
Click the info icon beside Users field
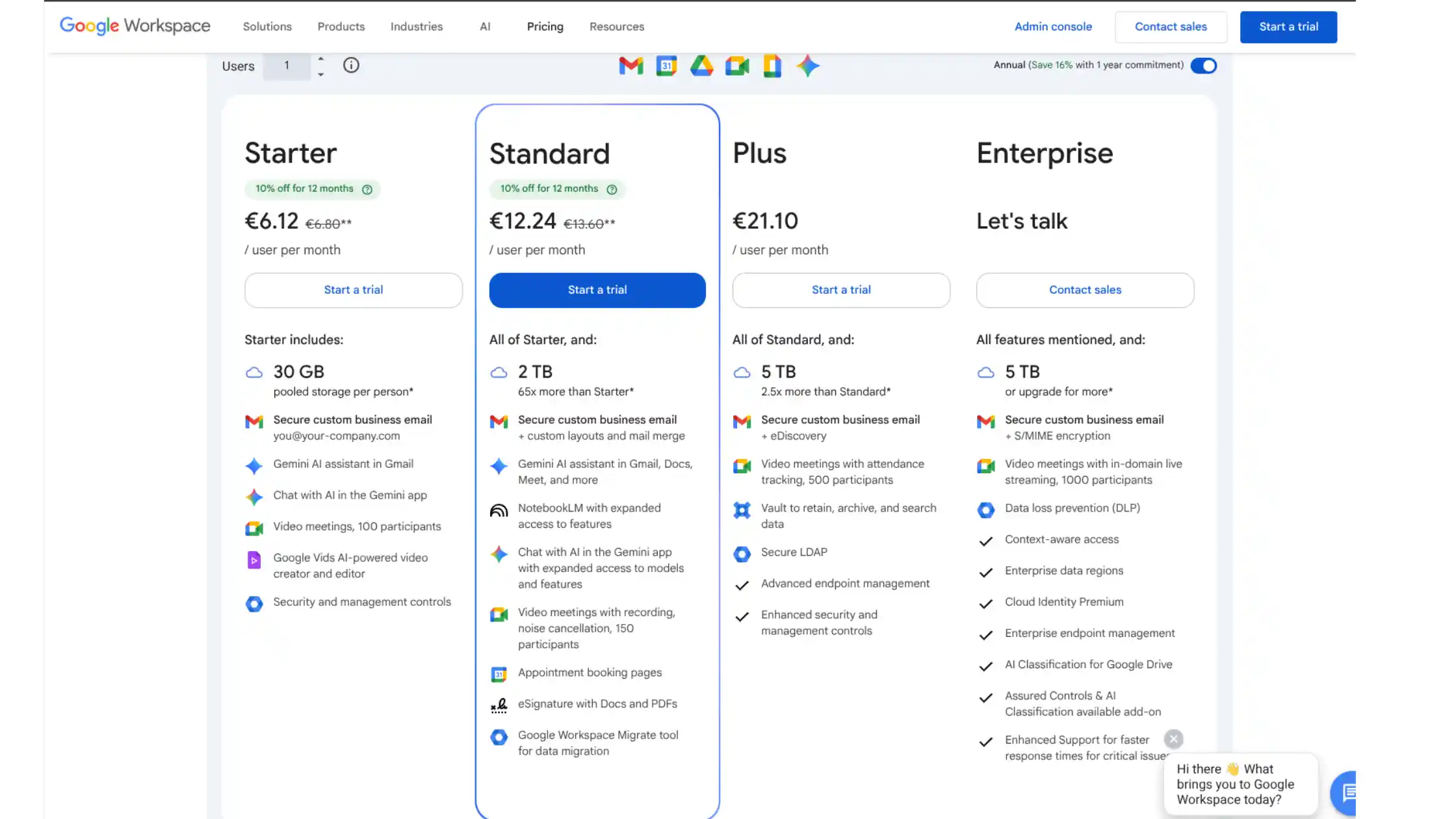click(351, 65)
